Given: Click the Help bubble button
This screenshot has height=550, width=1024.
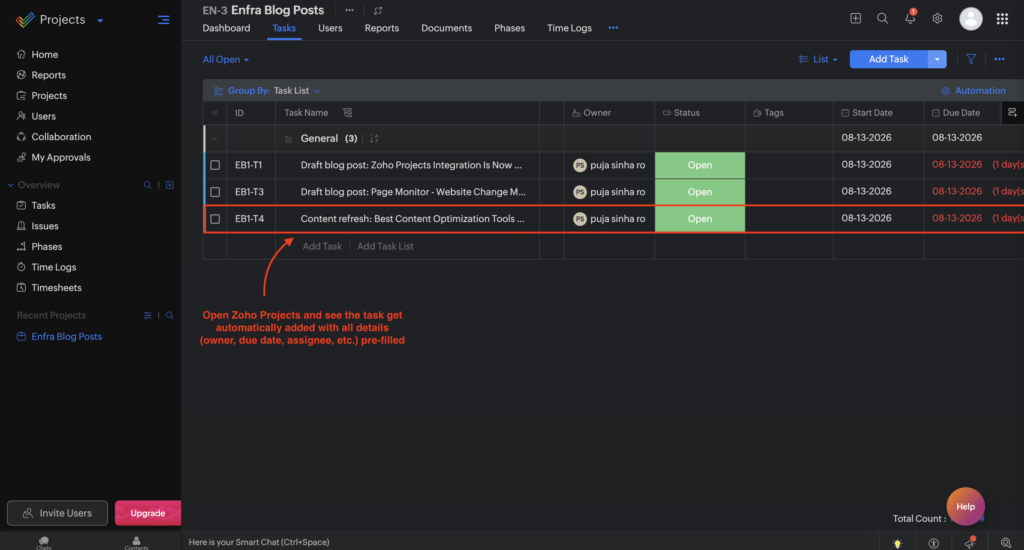Looking at the screenshot, I should [x=965, y=506].
